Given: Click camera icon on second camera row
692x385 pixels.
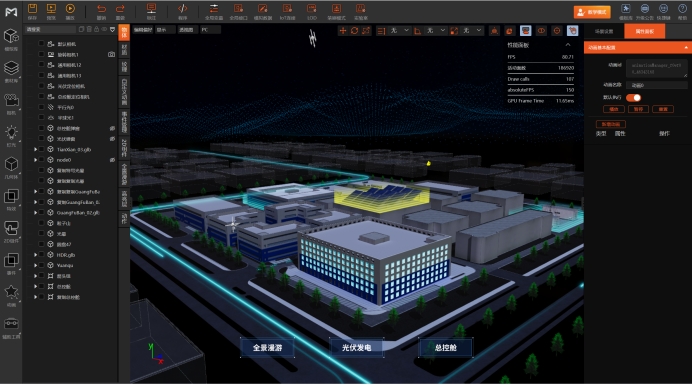Looking at the screenshot, I should tap(111, 54).
